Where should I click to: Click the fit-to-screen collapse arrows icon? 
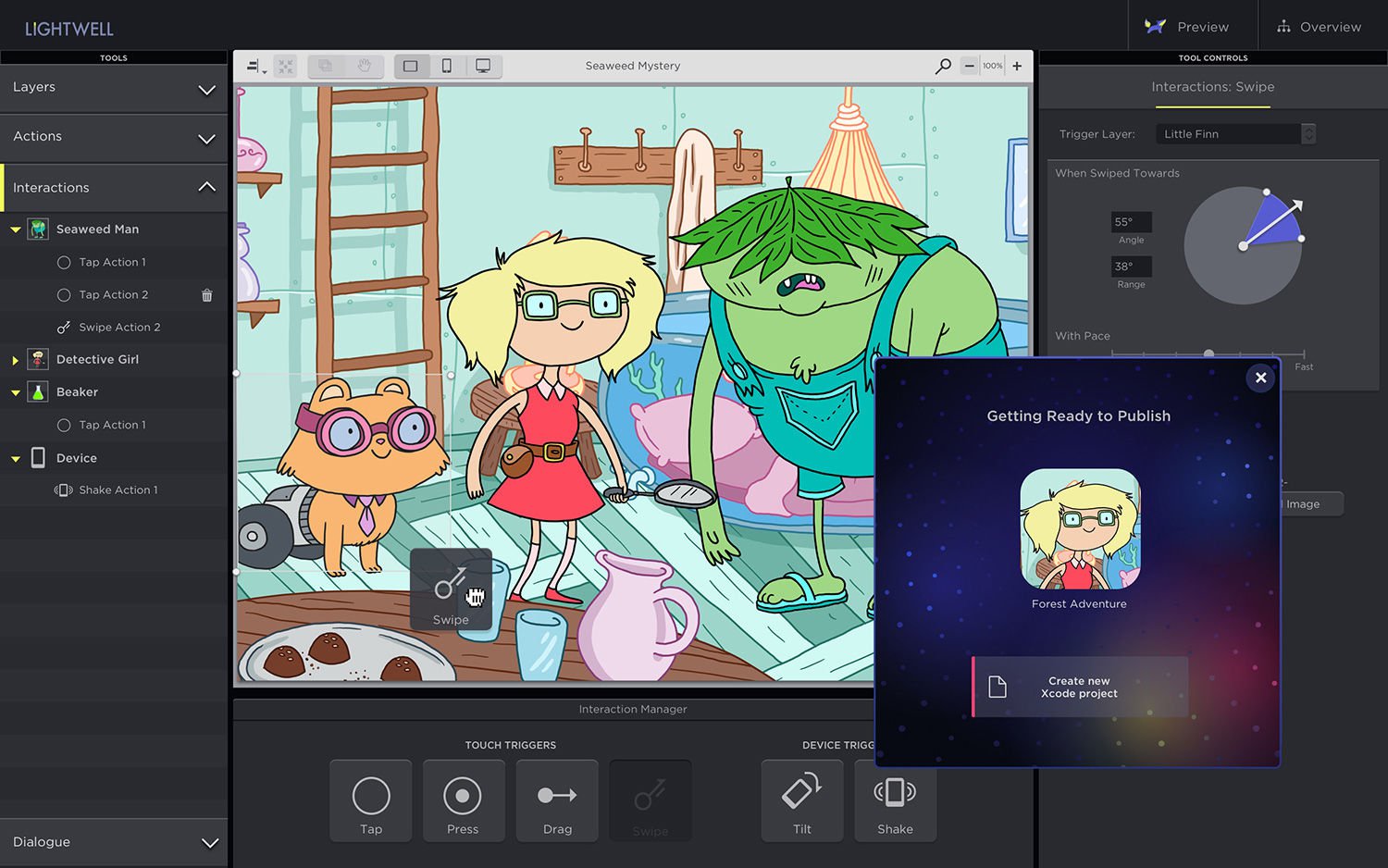tap(285, 66)
